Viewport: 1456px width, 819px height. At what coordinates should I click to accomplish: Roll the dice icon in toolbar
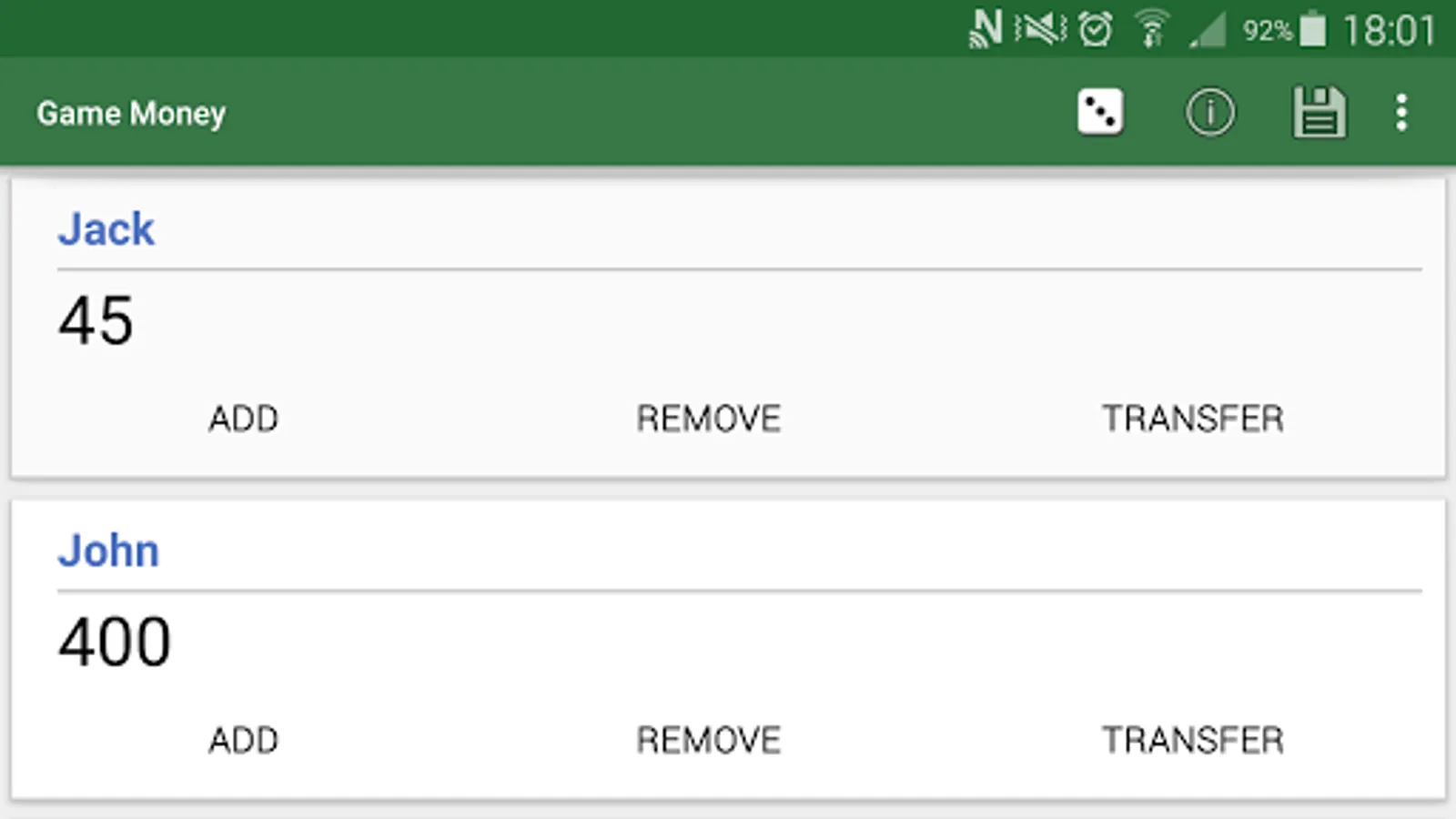point(1100,113)
